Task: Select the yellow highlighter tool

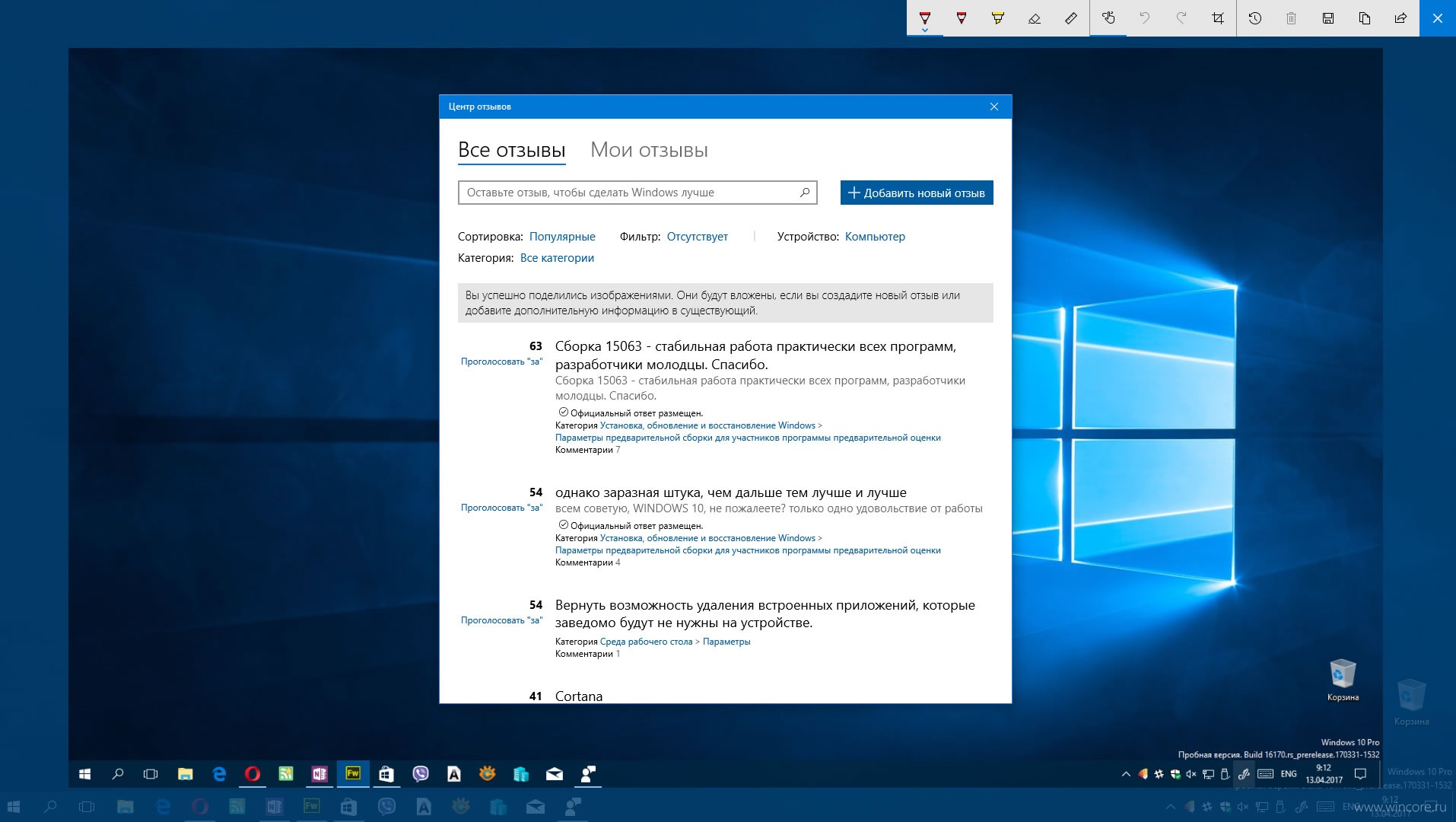Action: [x=998, y=18]
